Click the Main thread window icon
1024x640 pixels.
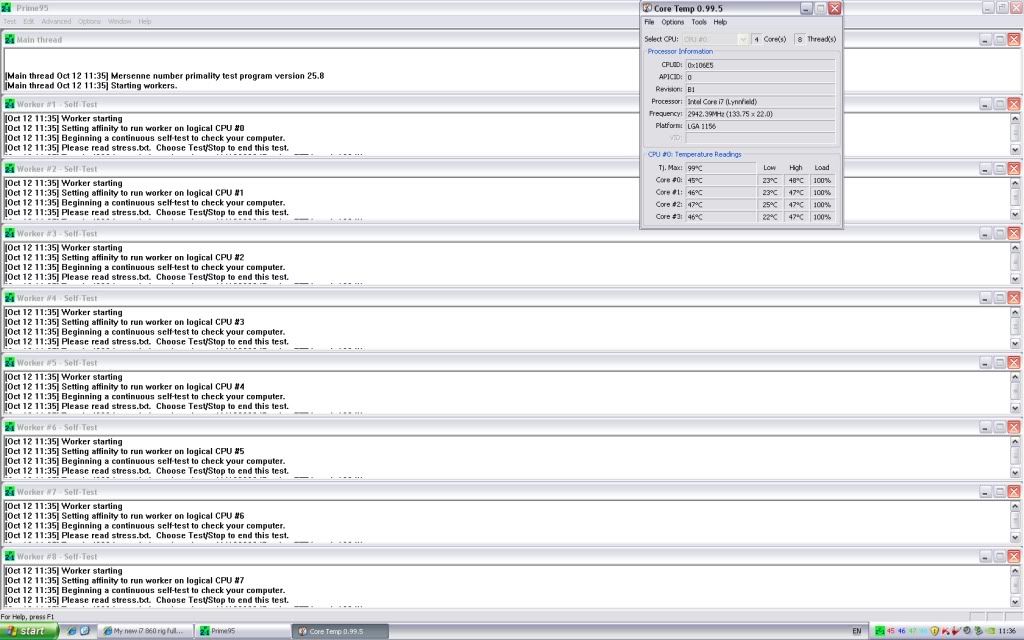9,39
